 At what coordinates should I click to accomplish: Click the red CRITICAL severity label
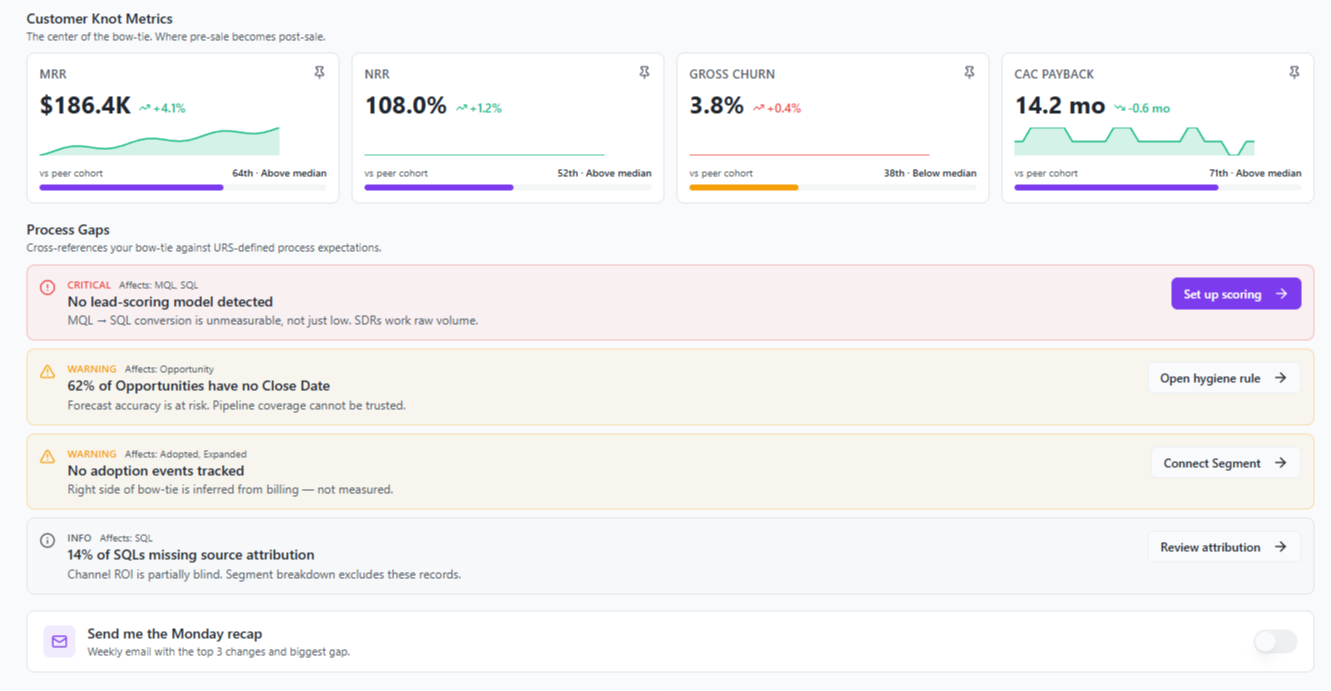coord(89,285)
